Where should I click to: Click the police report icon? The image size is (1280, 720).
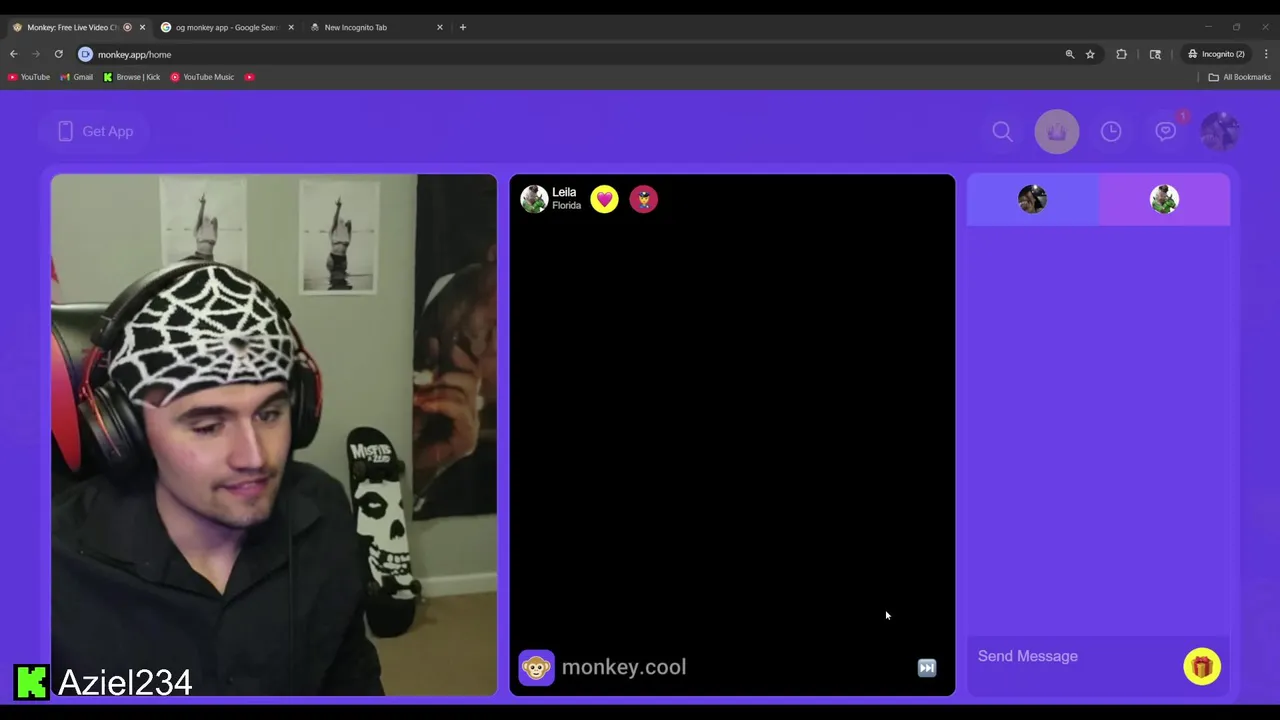coord(643,199)
